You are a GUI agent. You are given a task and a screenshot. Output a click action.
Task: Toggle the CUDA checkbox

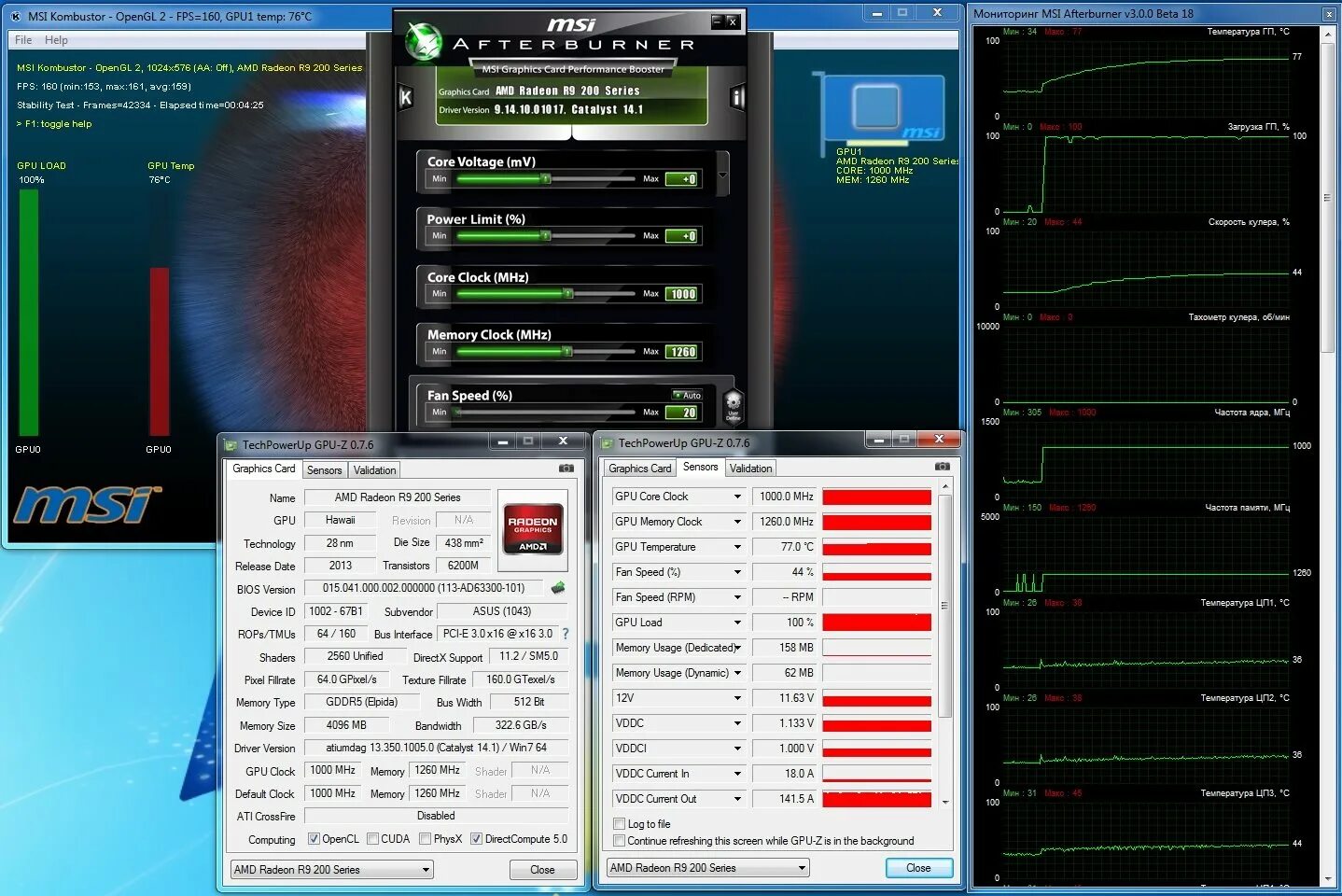point(373,839)
